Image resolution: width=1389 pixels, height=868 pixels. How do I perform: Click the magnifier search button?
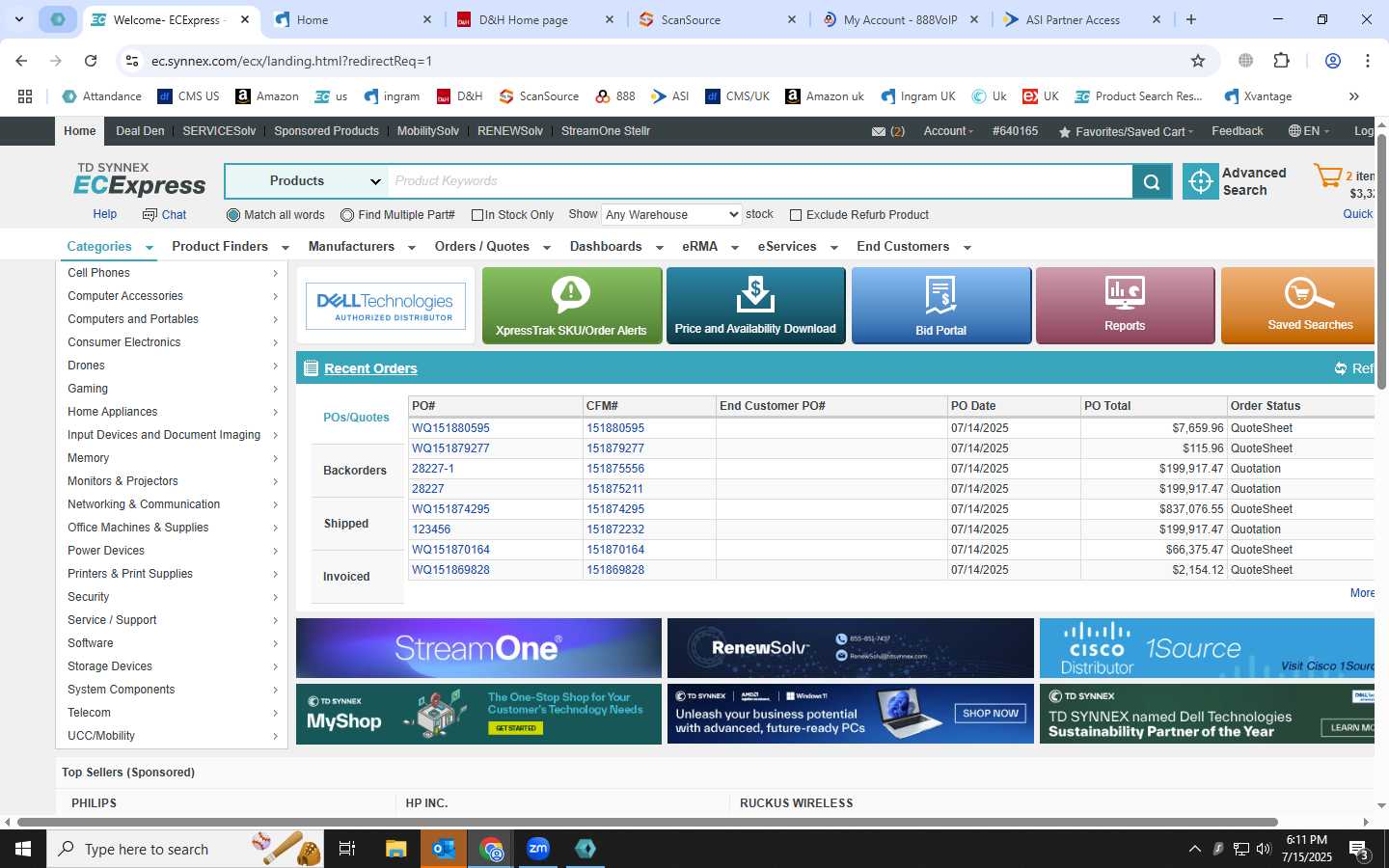[x=1152, y=181]
